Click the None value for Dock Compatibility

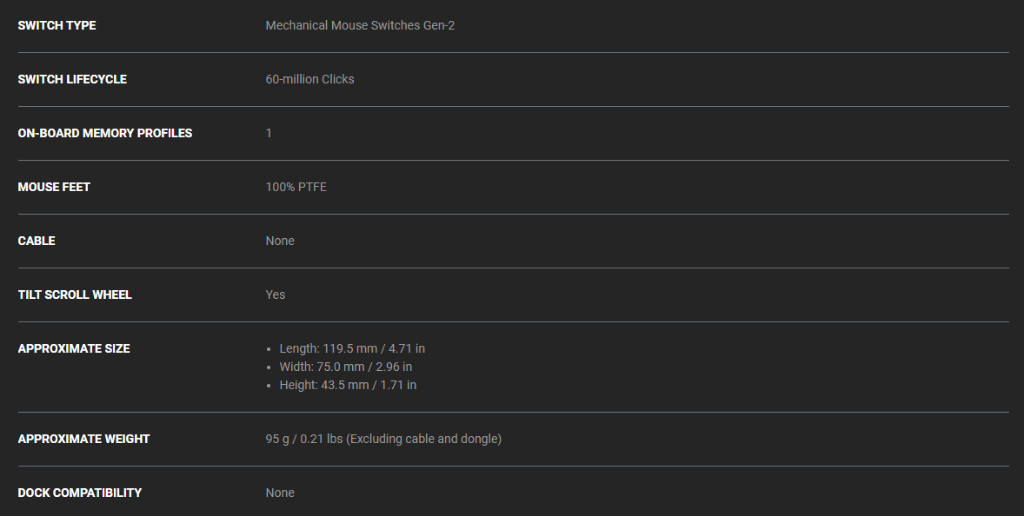pyautogui.click(x=280, y=493)
